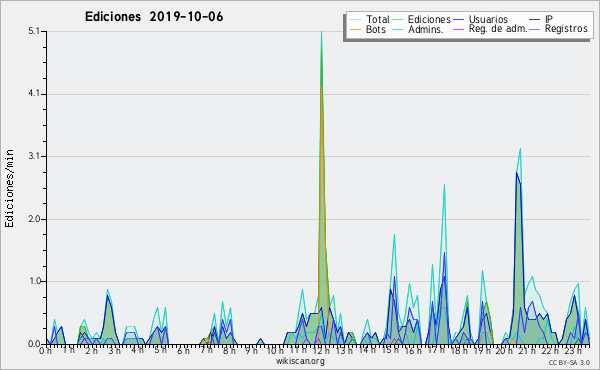Click the '23 h' x-axis label
600x370 pixels.
click(x=574, y=351)
